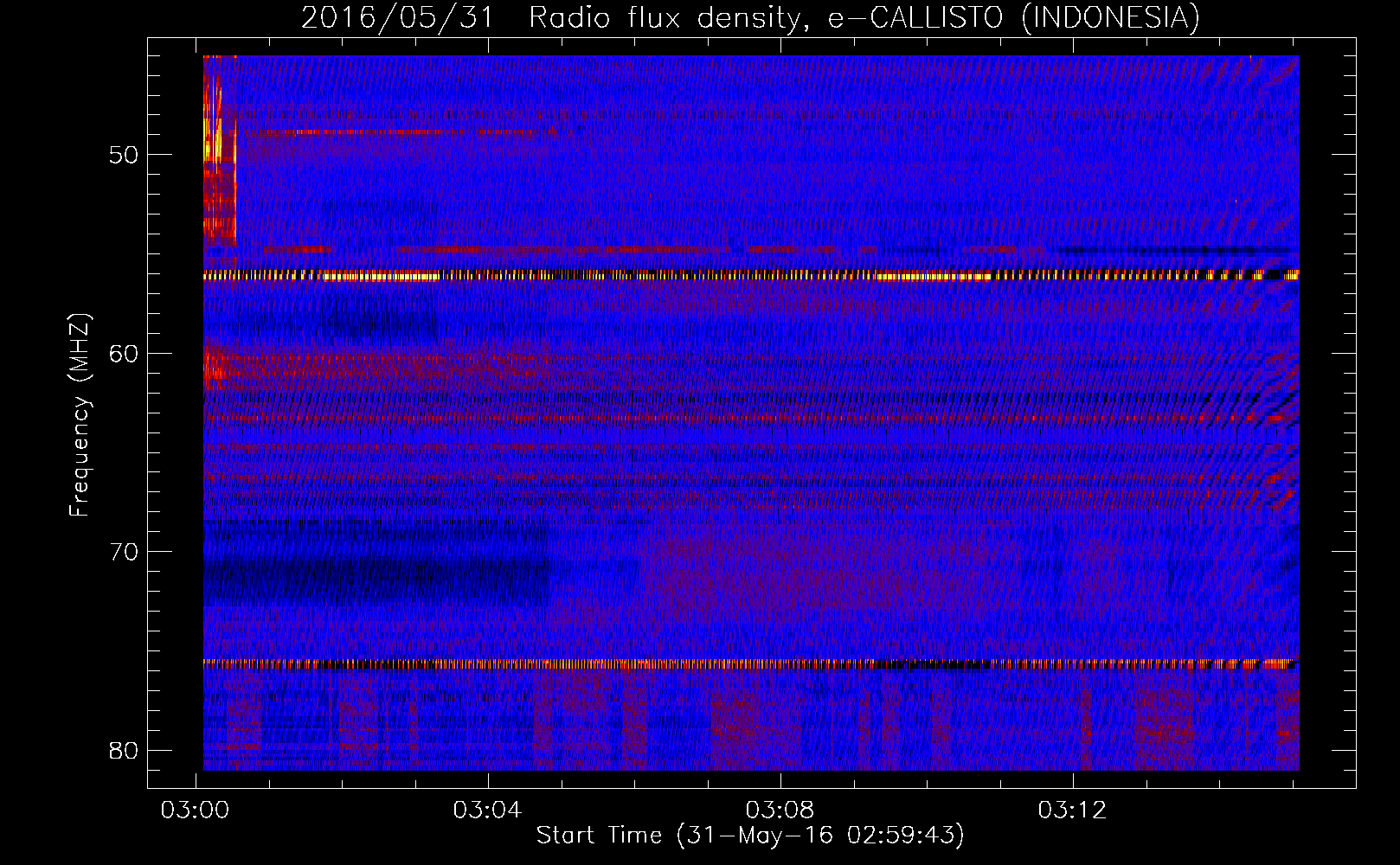Click the 'Frequency (MHZ)' axis label
The image size is (1400, 865).
tap(80, 415)
